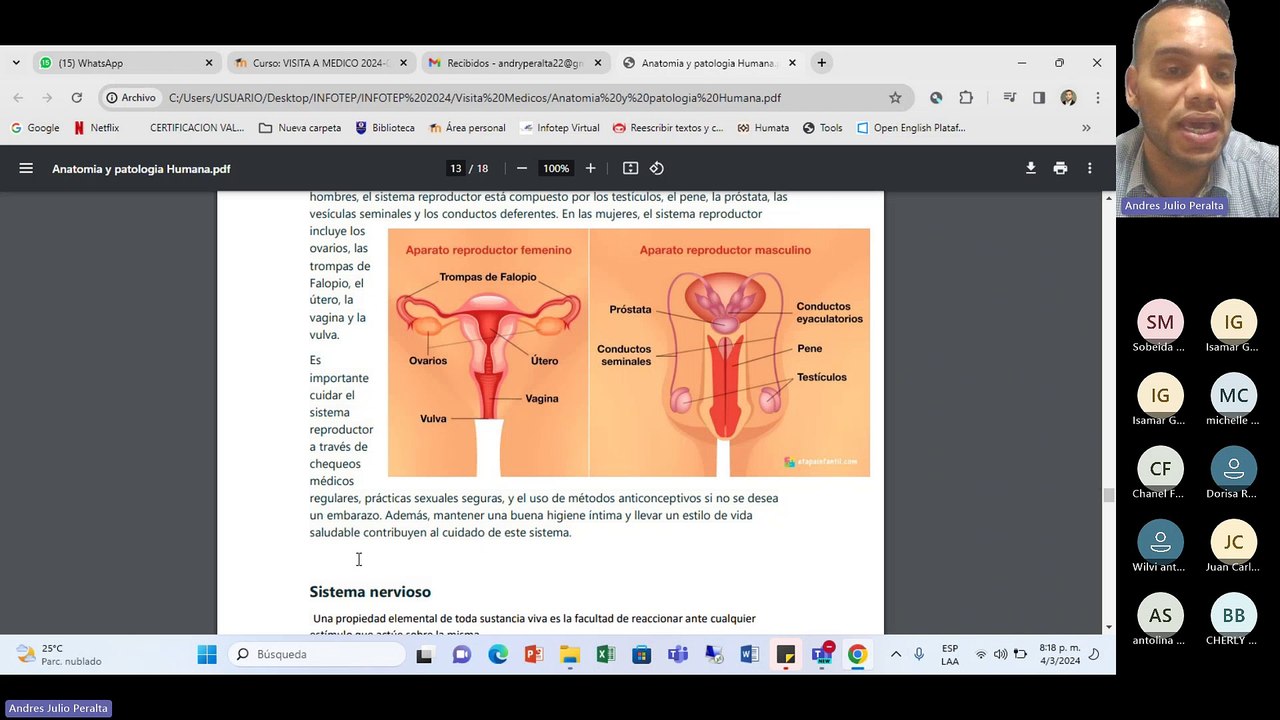1280x720 pixels.
Task: Open the PDF sidebar menu icon
Action: [x=26, y=168]
